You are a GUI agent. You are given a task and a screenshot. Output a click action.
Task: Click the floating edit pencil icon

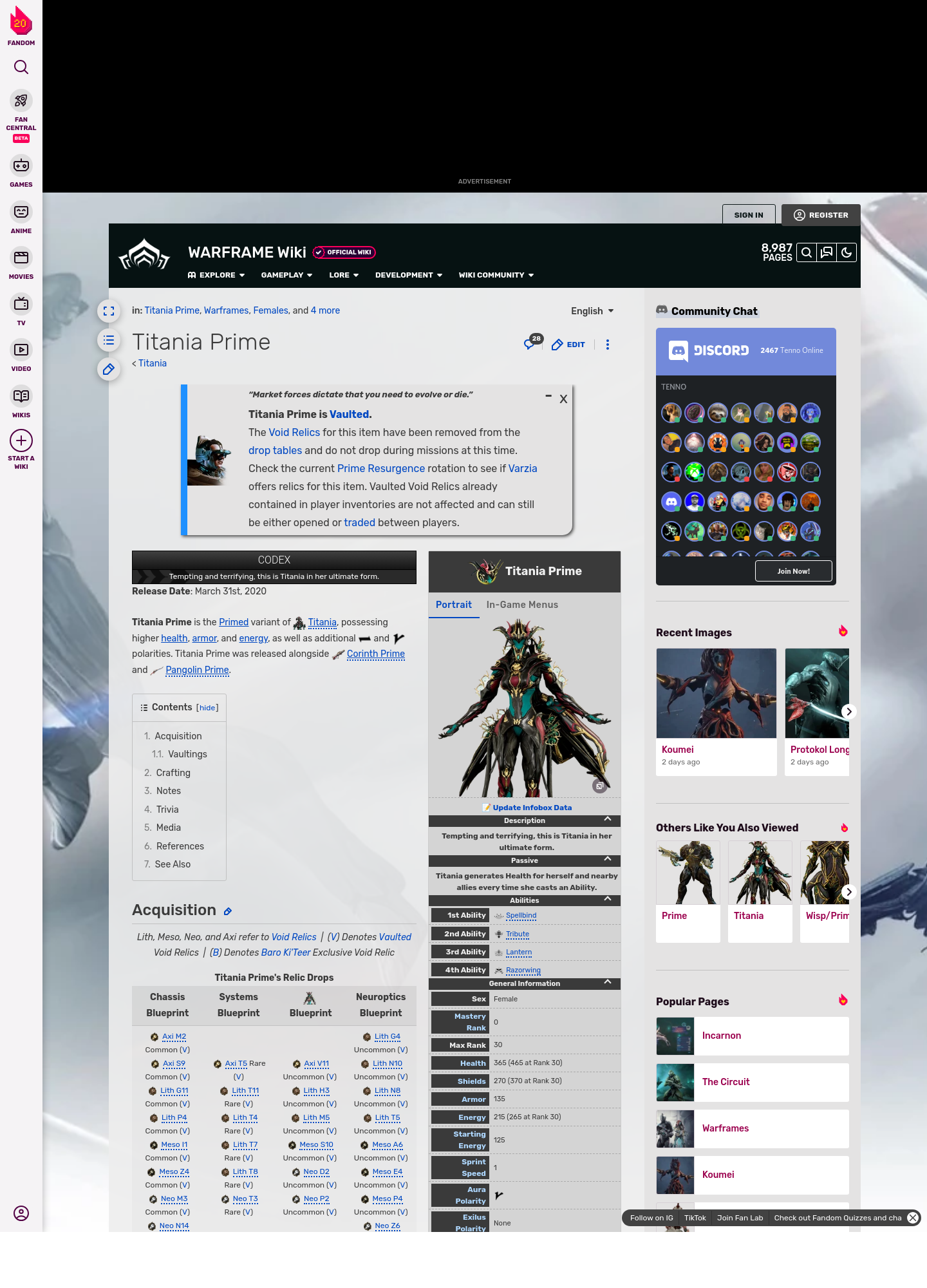tap(109, 369)
